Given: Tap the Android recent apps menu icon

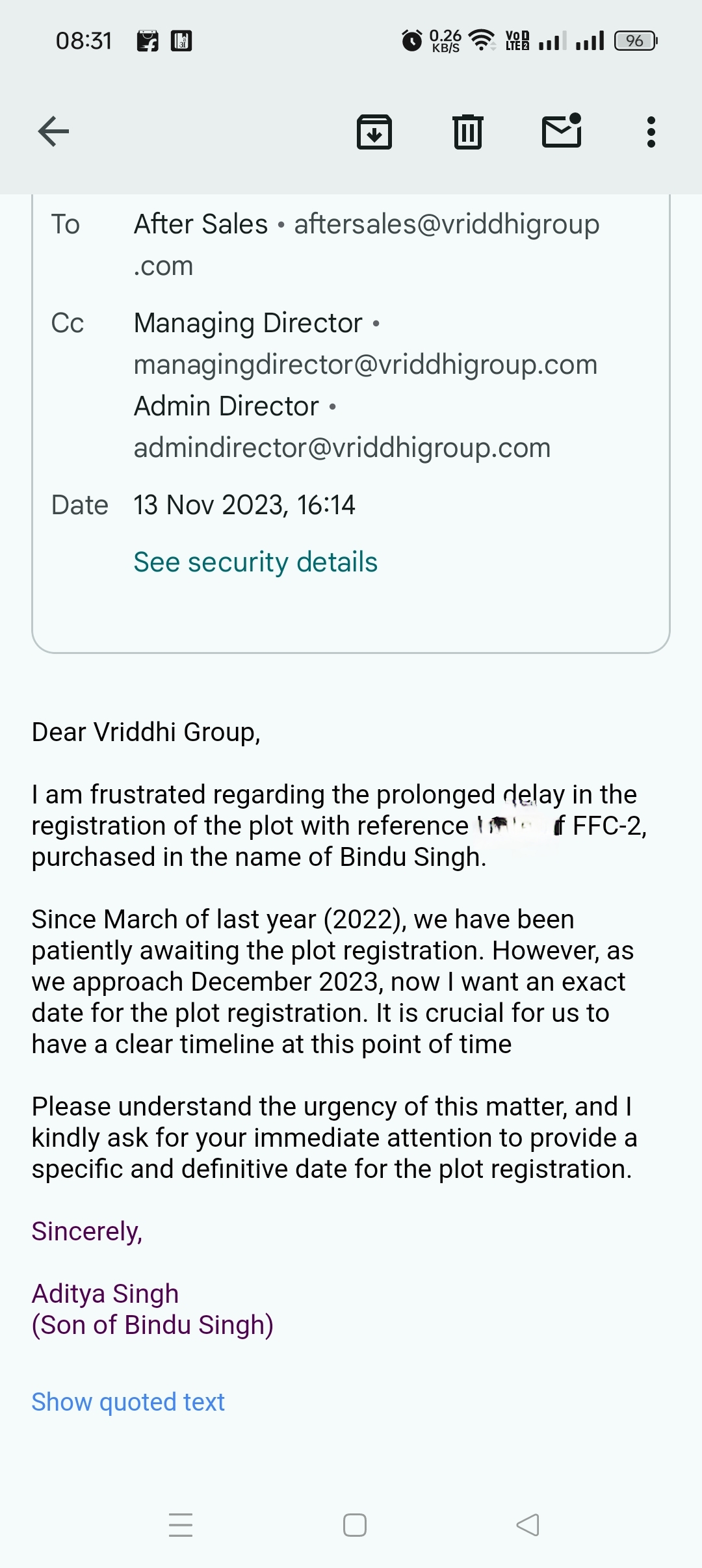Looking at the screenshot, I should click(181, 1524).
